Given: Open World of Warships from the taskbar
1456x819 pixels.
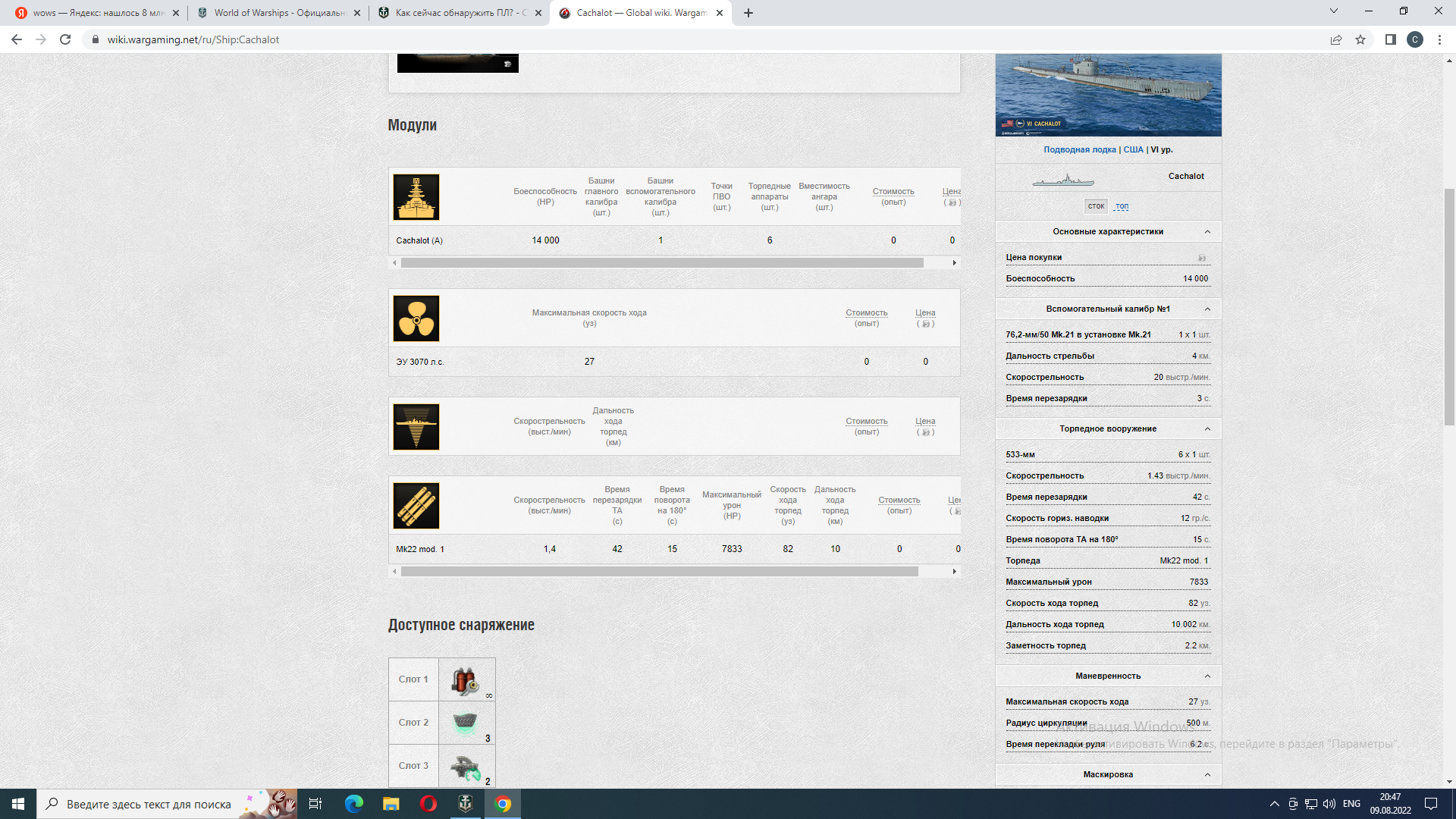Looking at the screenshot, I should (466, 804).
